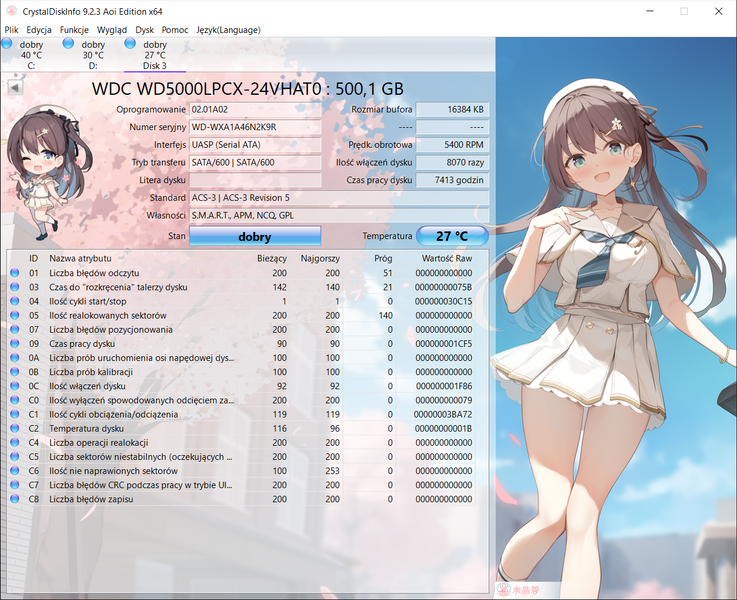Viewport: 737px width, 600px height.
Task: Click the Oprogramowanie field 02.01A02
Action: tap(255, 109)
